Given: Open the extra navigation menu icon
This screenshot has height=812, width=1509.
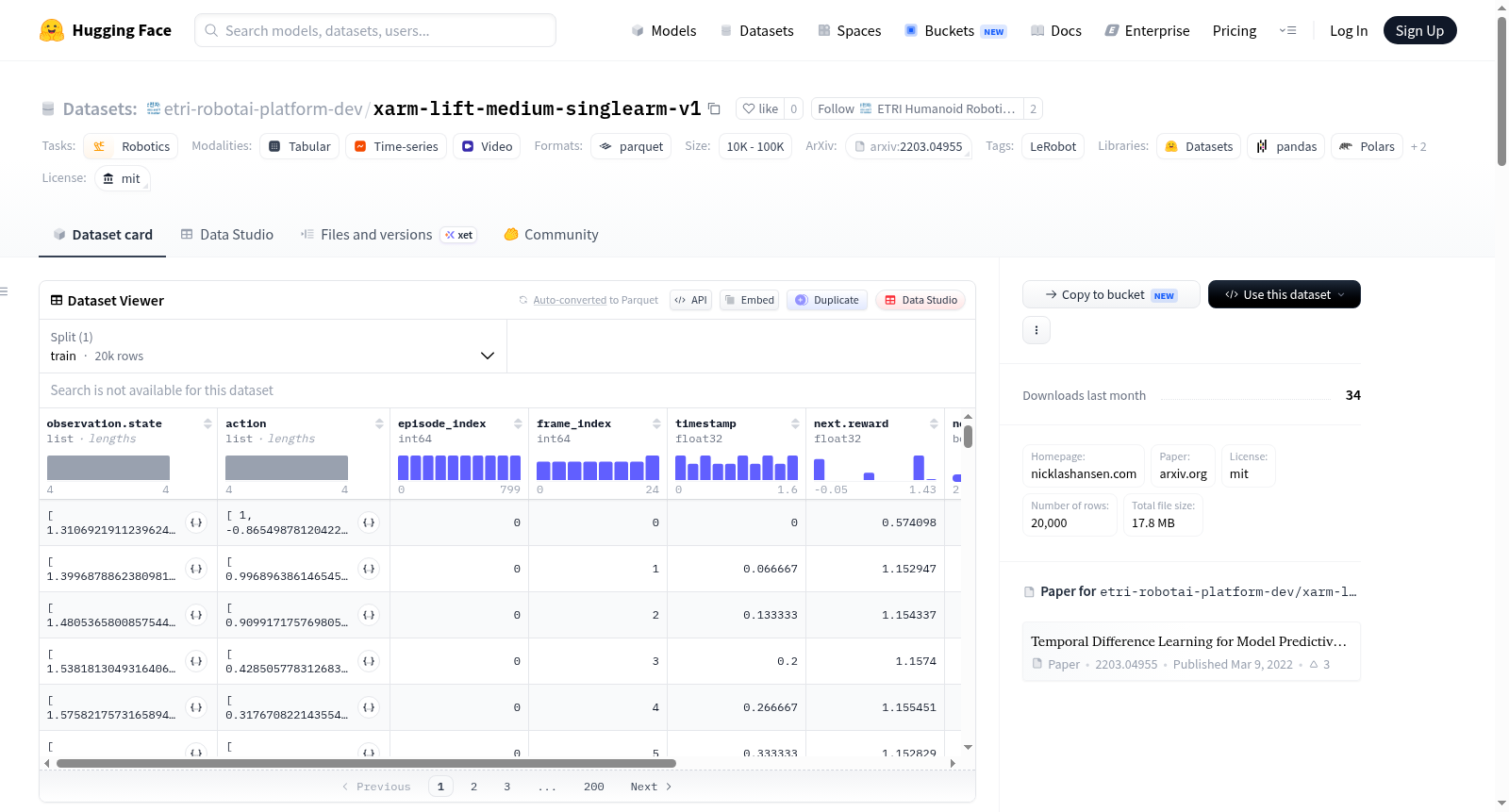Looking at the screenshot, I should (1287, 30).
